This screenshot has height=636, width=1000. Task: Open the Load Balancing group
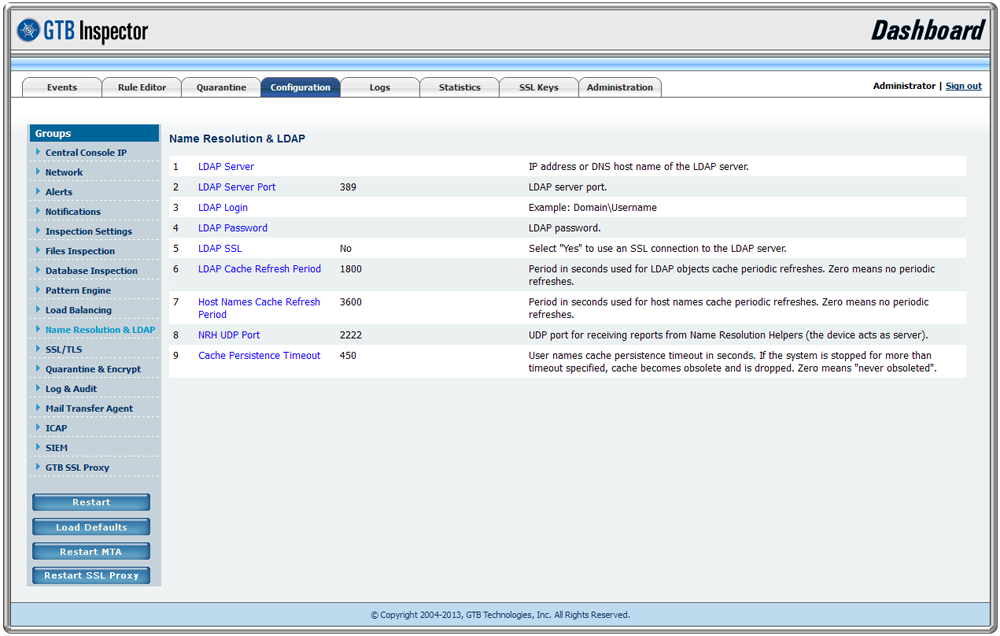78,310
